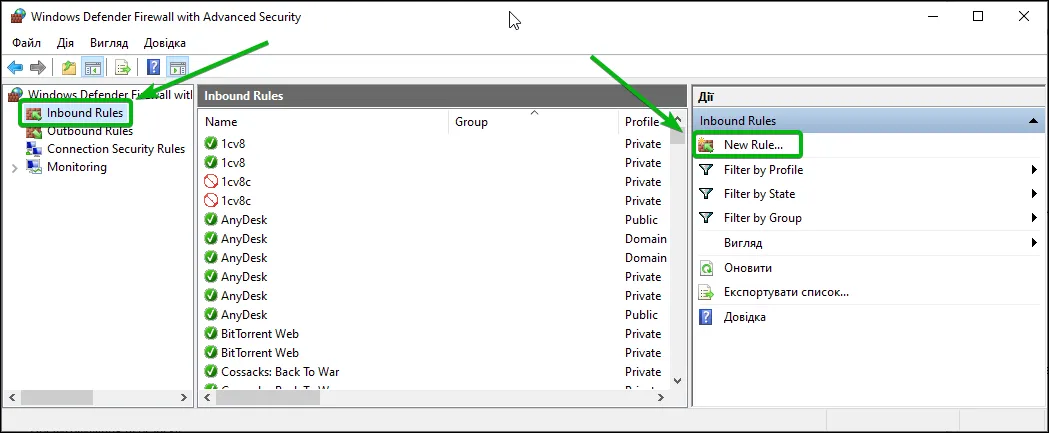
Task: Toggle the show/hide action pane toolbar icon
Action: pyautogui.click(x=178, y=68)
